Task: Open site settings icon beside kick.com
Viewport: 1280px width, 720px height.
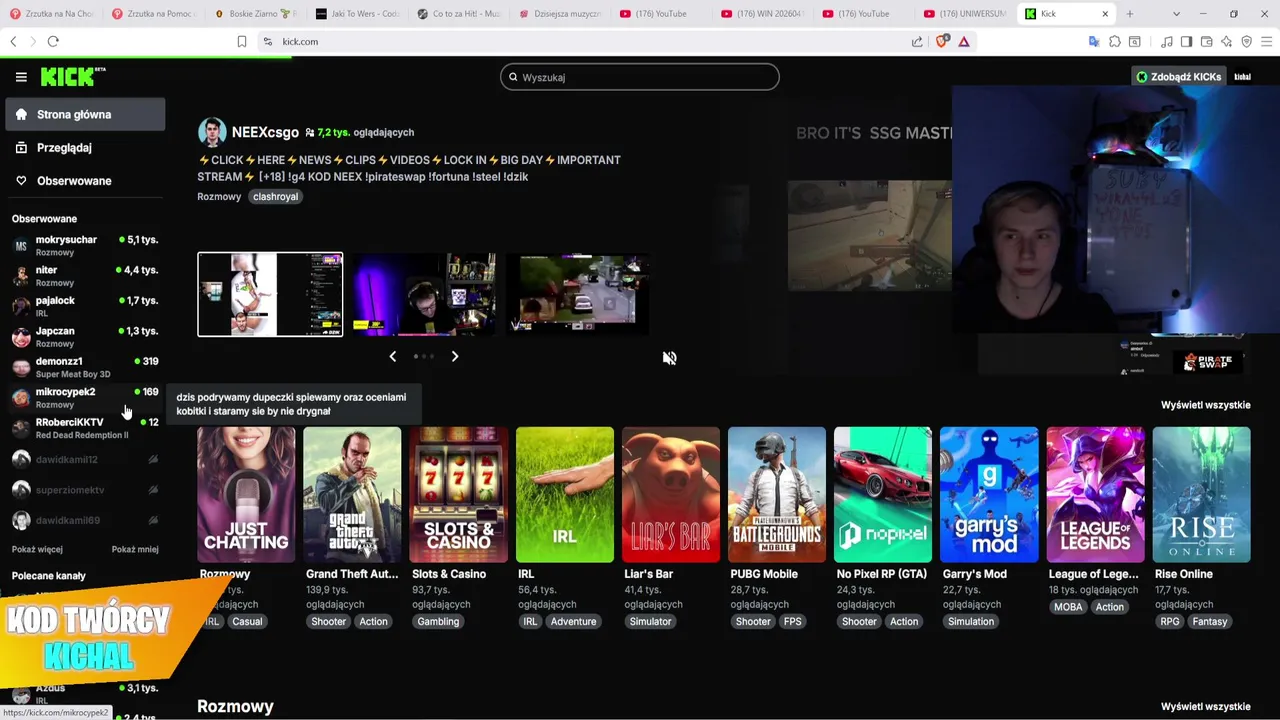Action: (267, 41)
